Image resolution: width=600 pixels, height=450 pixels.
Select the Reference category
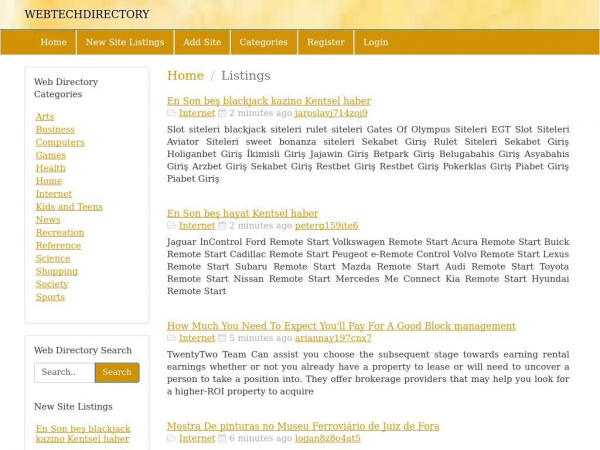pyautogui.click(x=58, y=245)
